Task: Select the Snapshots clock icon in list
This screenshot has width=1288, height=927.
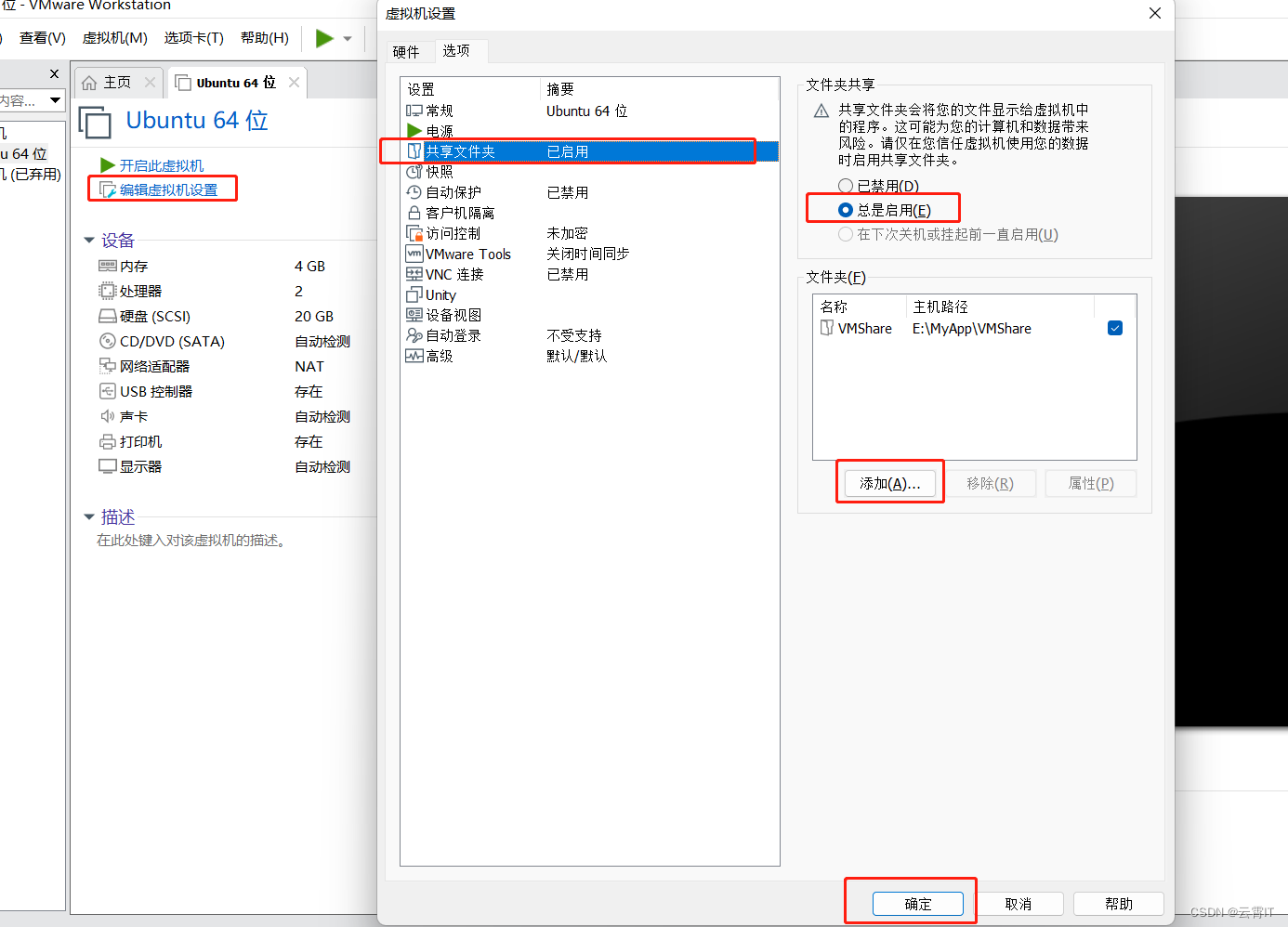Action: click(x=414, y=172)
